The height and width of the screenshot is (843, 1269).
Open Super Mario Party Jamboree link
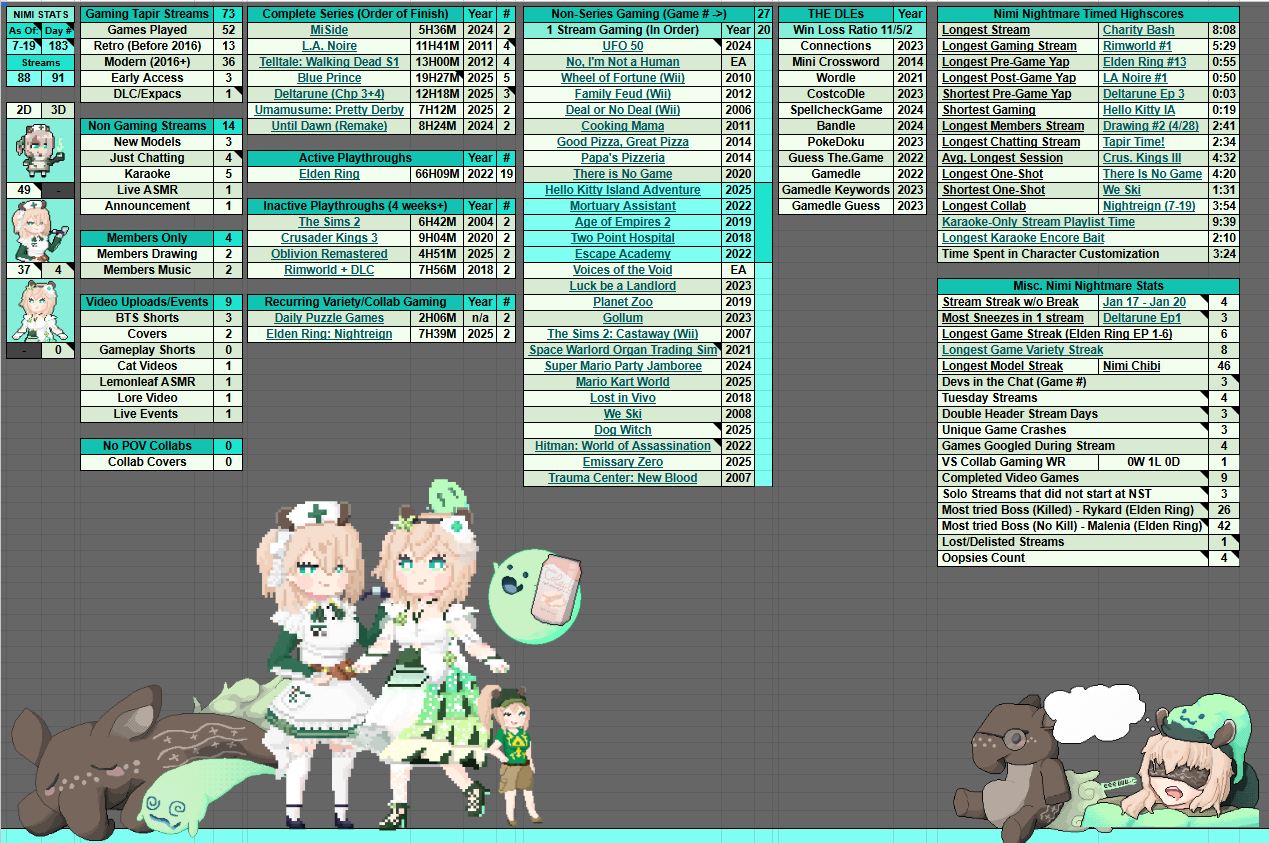pyautogui.click(x=623, y=366)
